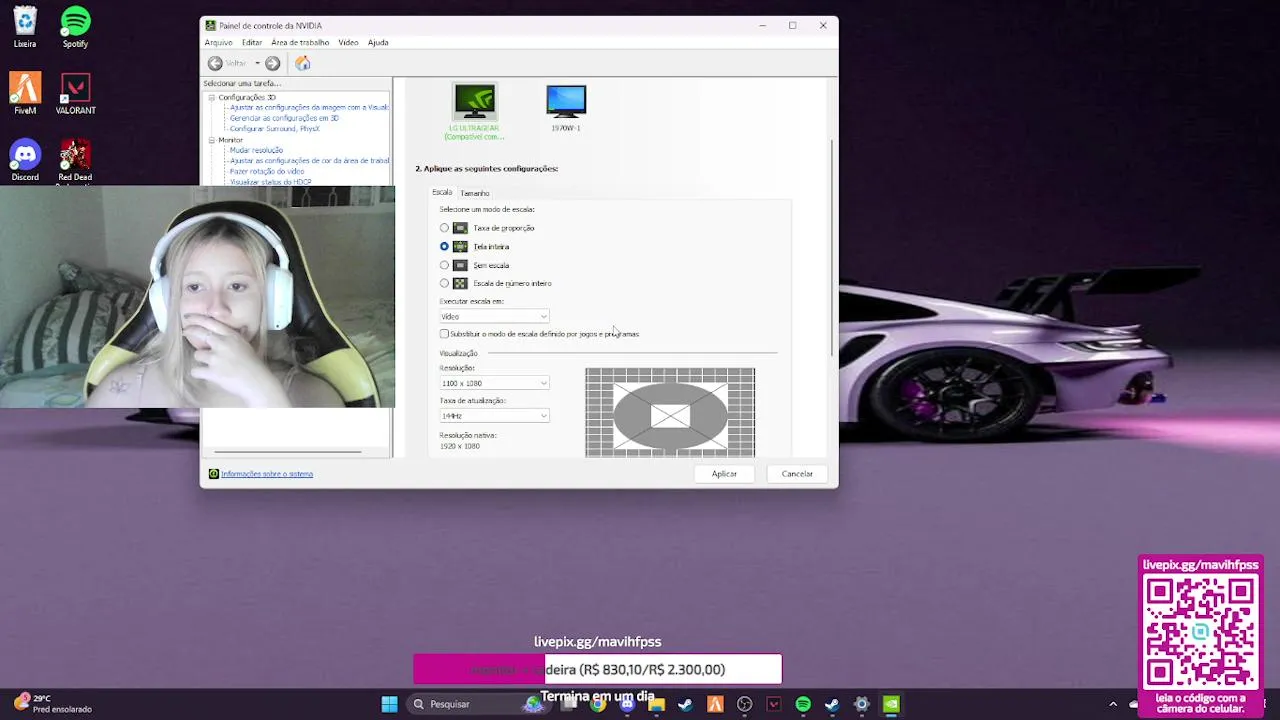Open Configurar Surround, PhysX

[x=275, y=129]
